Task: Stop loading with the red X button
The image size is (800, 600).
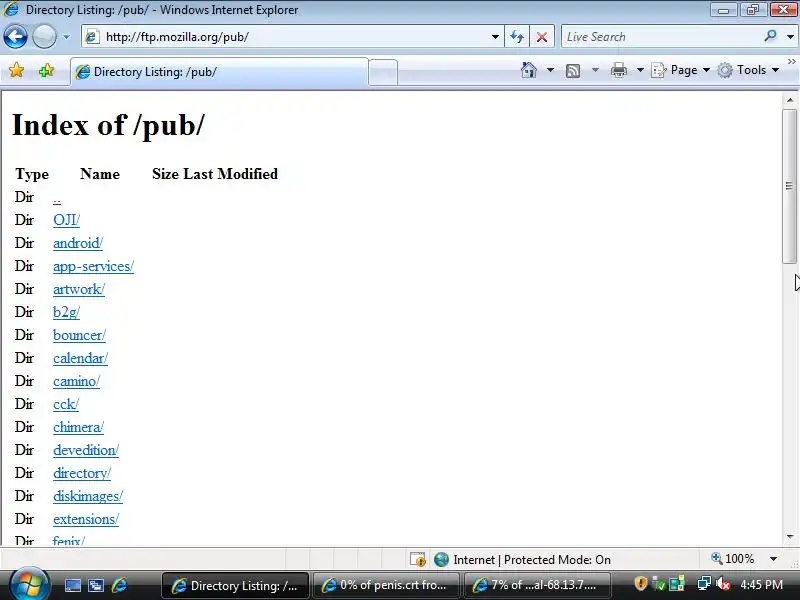Action: [542, 37]
